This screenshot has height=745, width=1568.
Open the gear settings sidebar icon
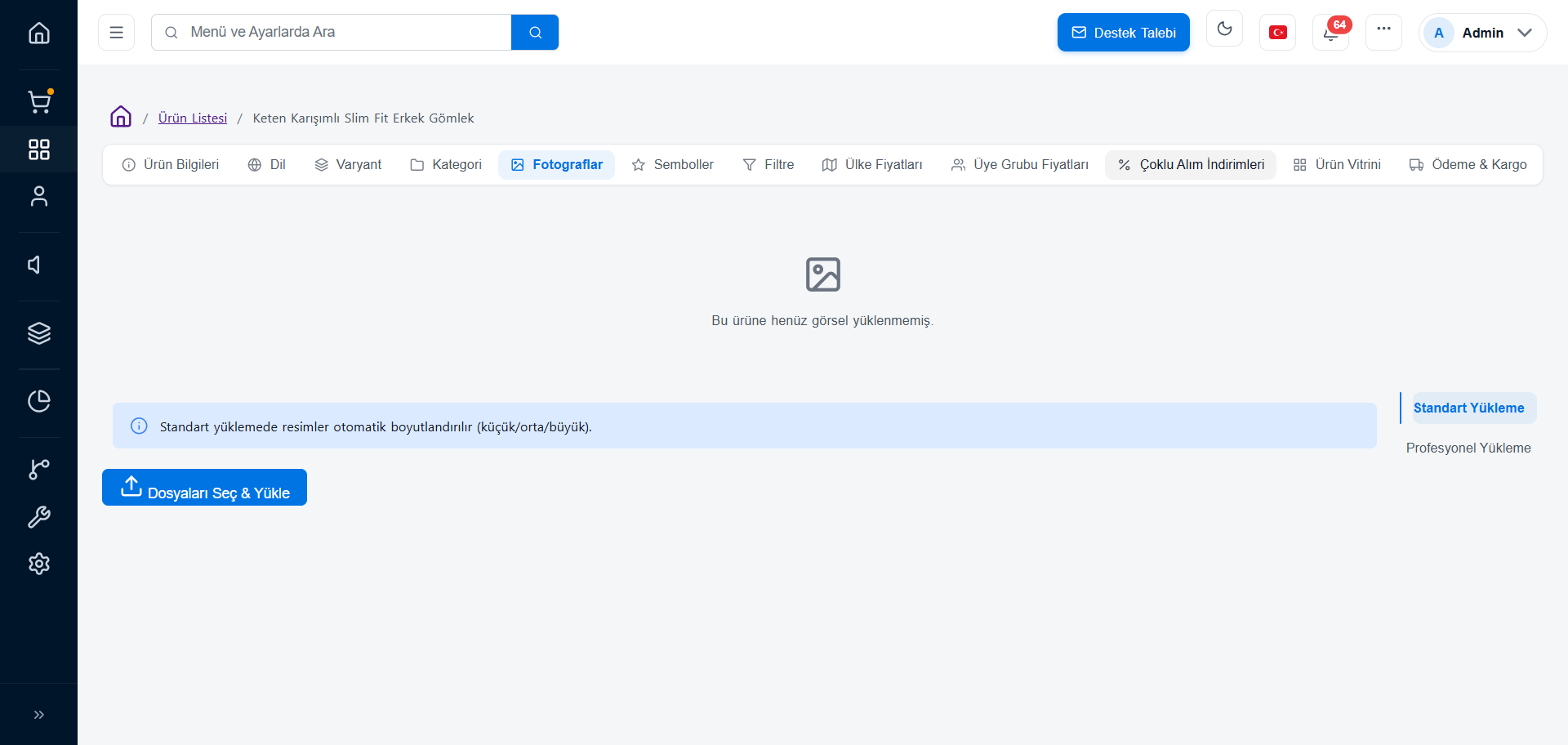click(x=38, y=564)
